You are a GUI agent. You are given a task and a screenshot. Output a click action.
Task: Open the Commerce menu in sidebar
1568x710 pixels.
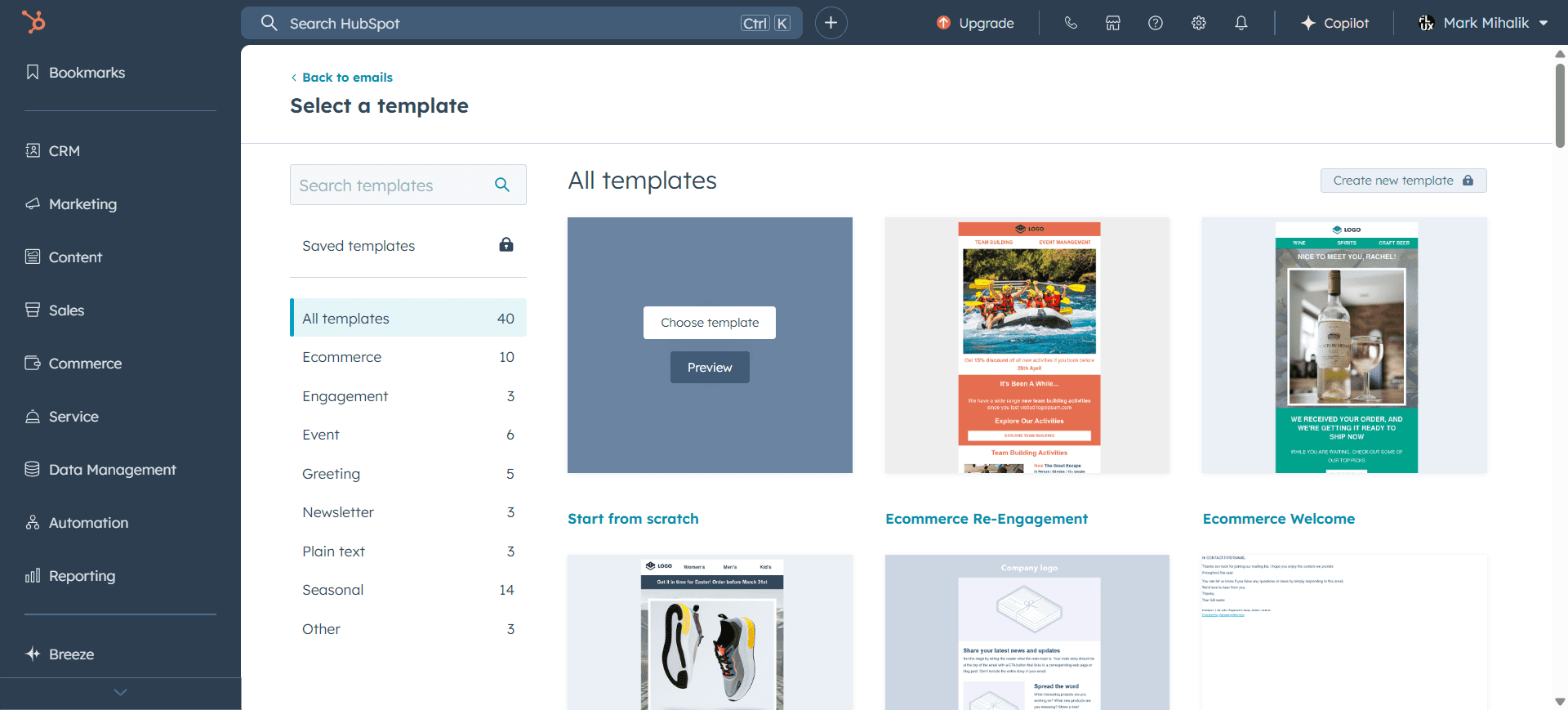click(74, 364)
